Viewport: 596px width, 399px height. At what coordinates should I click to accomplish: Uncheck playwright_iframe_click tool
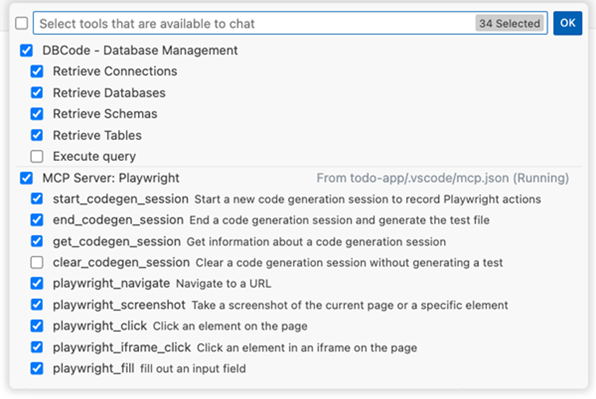(x=37, y=347)
